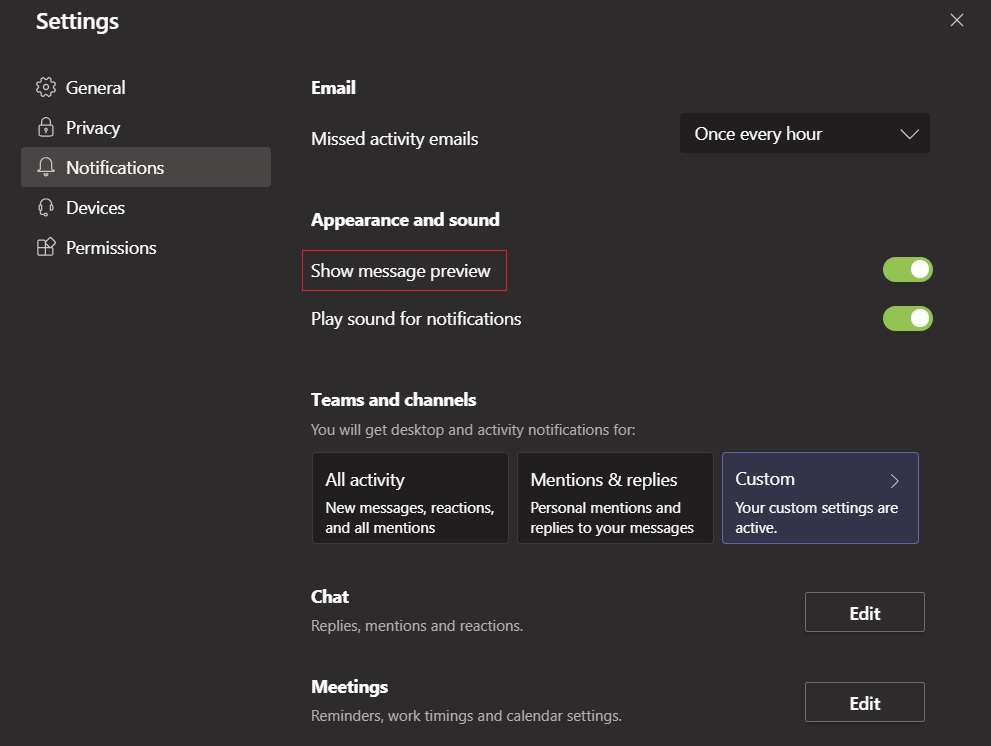The width and height of the screenshot is (991, 746).
Task: Select the All activity option
Action: pos(410,498)
